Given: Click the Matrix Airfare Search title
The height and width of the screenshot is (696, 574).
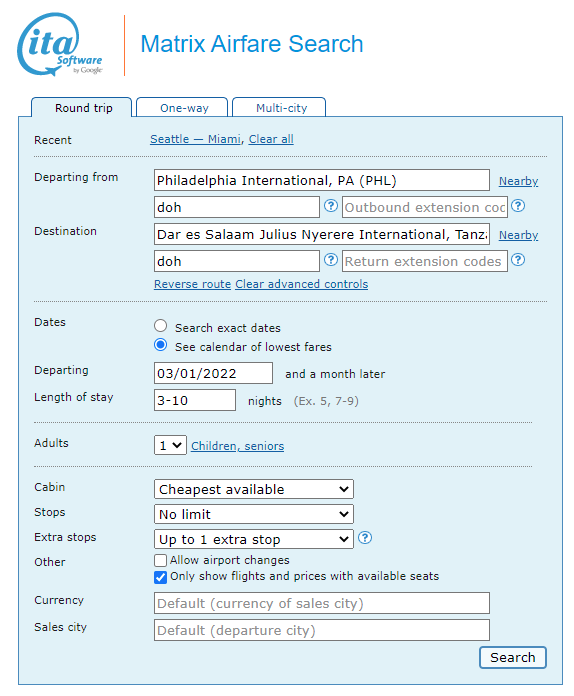Looking at the screenshot, I should 252,44.
